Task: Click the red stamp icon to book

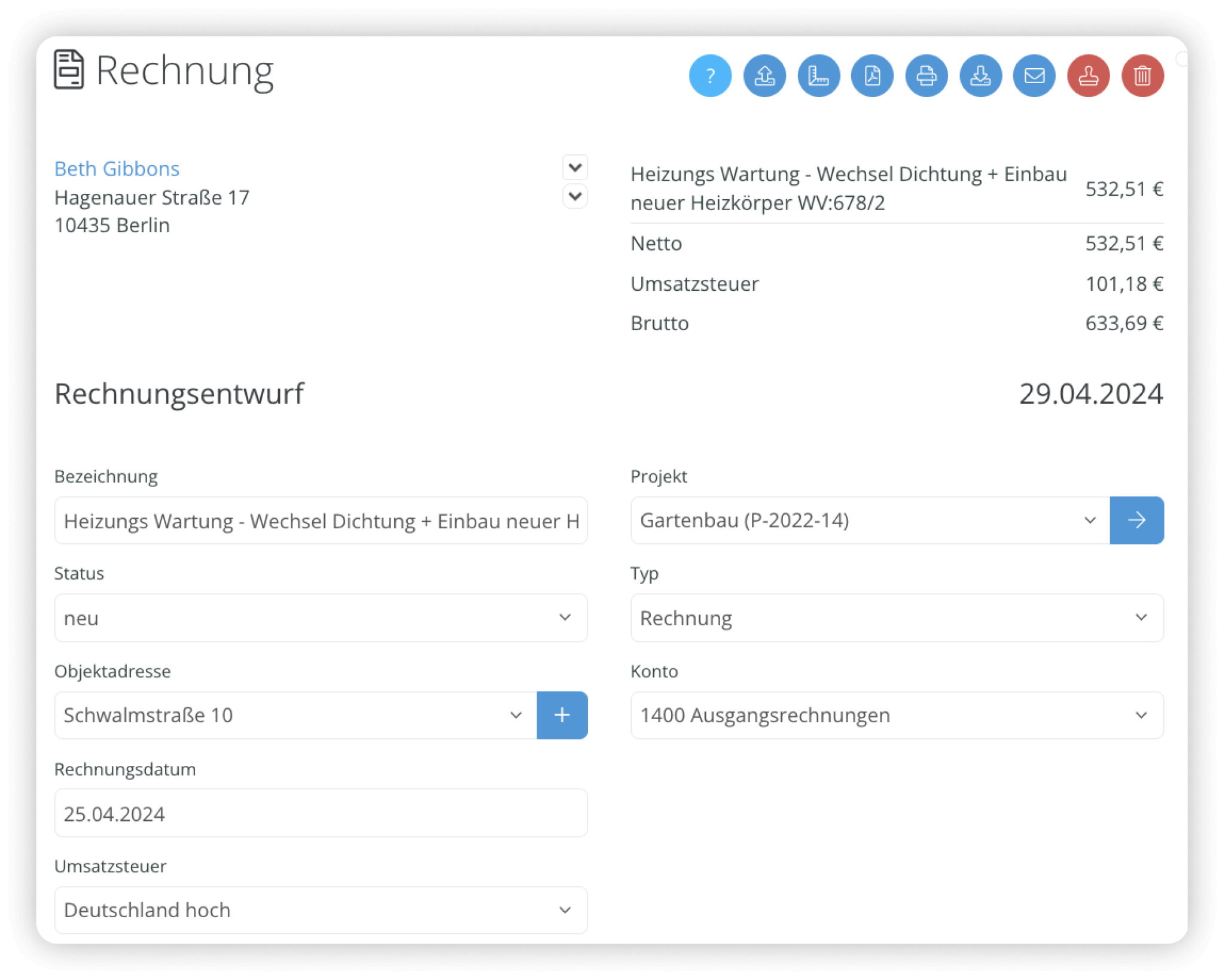Action: (1088, 75)
